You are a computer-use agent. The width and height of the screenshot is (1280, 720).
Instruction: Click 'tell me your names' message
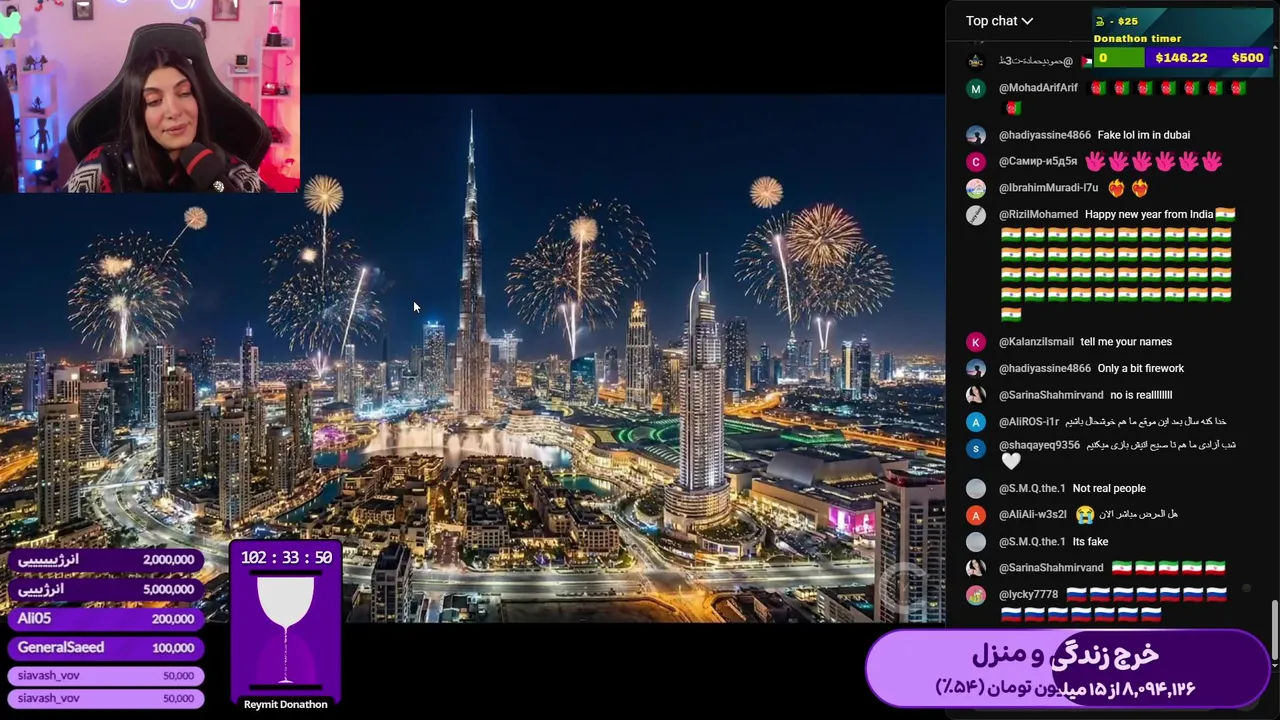(1126, 342)
